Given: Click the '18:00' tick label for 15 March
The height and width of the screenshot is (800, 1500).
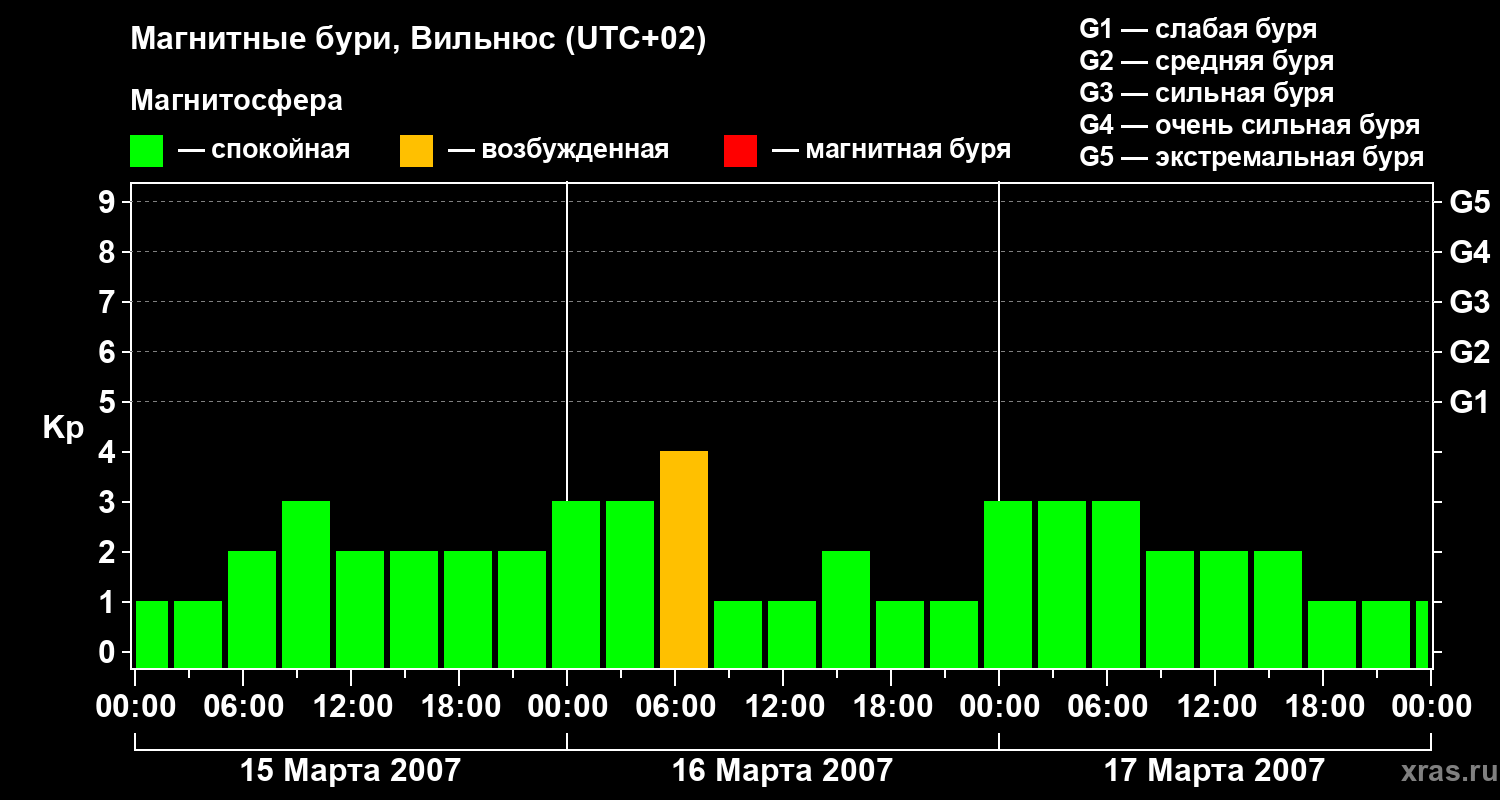Looking at the screenshot, I should 459,707.
